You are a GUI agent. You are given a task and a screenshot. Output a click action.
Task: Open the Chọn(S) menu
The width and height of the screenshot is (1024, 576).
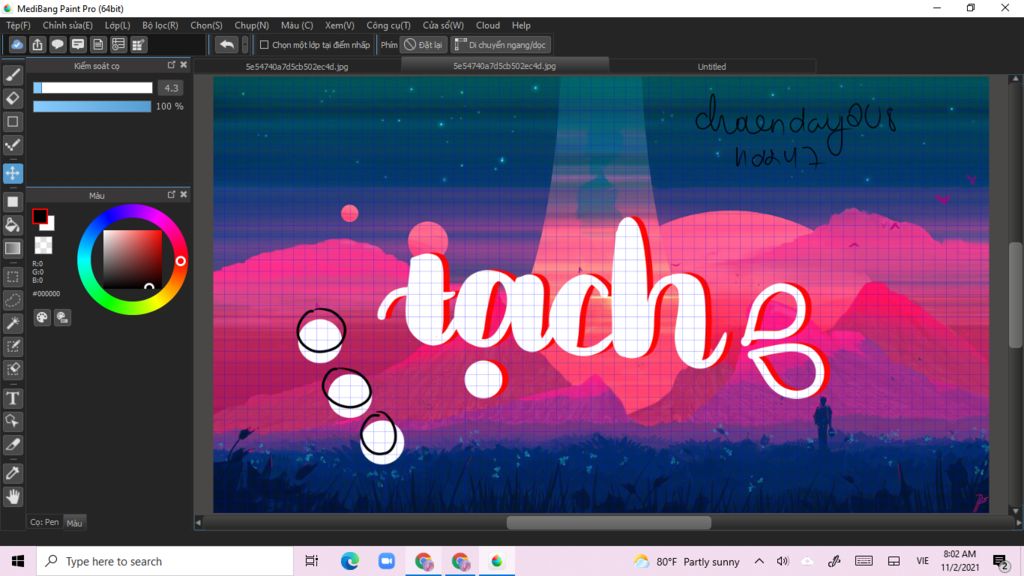(206, 25)
